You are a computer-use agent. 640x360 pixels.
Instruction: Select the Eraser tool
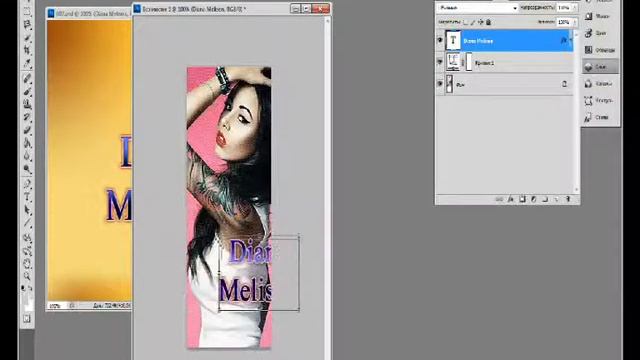pyautogui.click(x=27, y=130)
